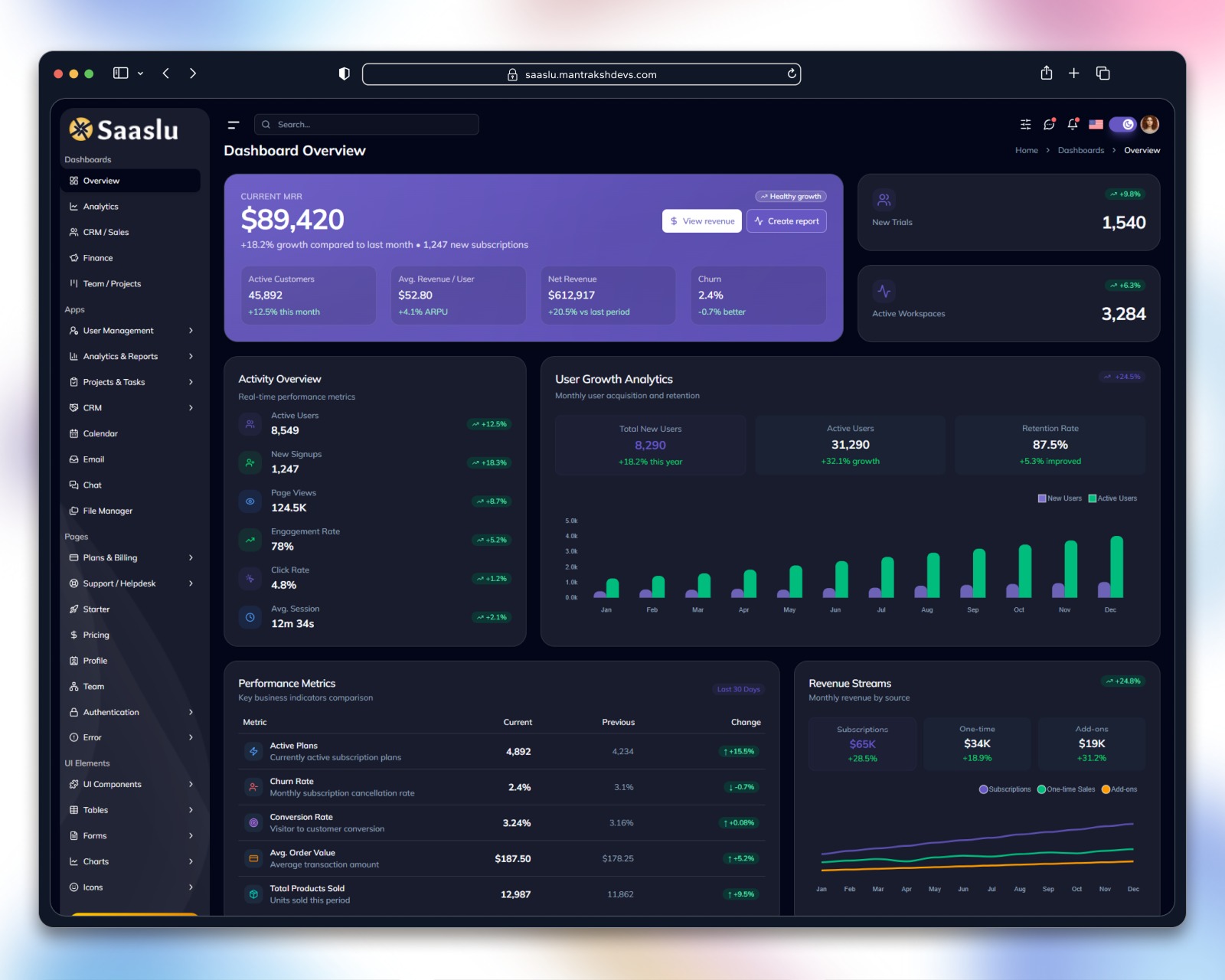
Task: Open the Last 30 Days period selector
Action: click(x=738, y=689)
